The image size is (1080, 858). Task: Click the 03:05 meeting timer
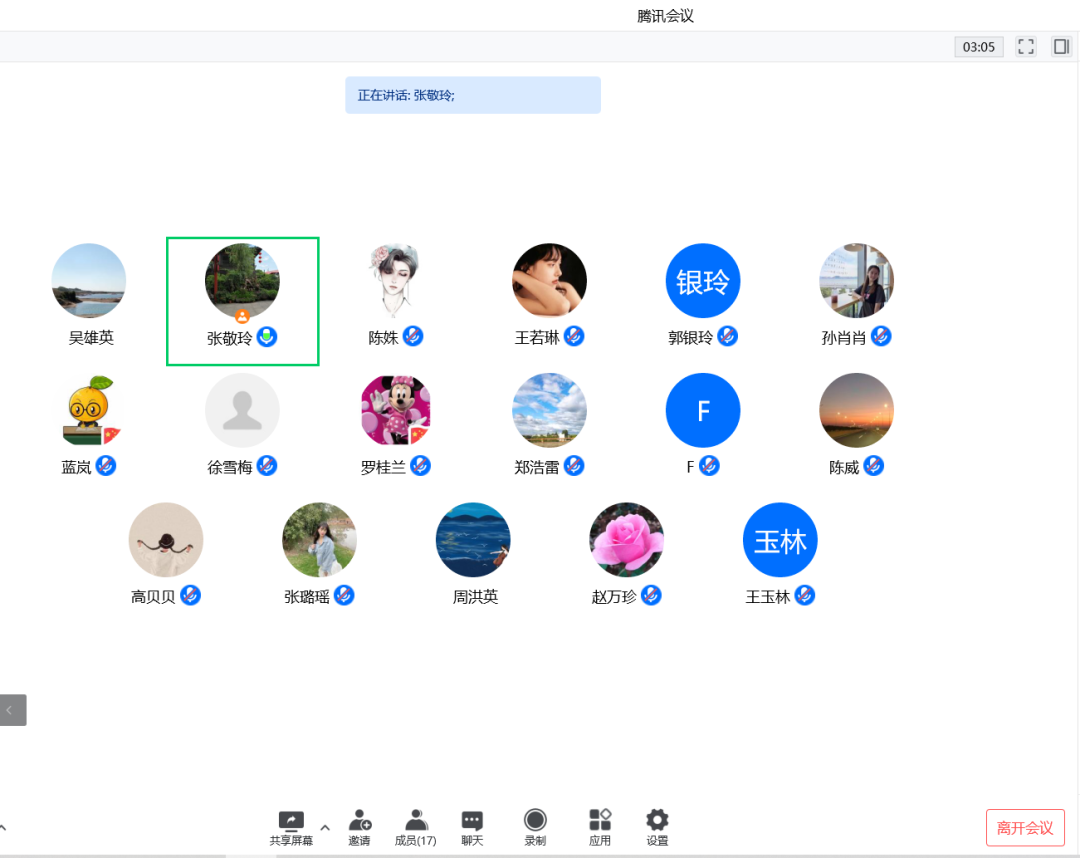point(978,47)
